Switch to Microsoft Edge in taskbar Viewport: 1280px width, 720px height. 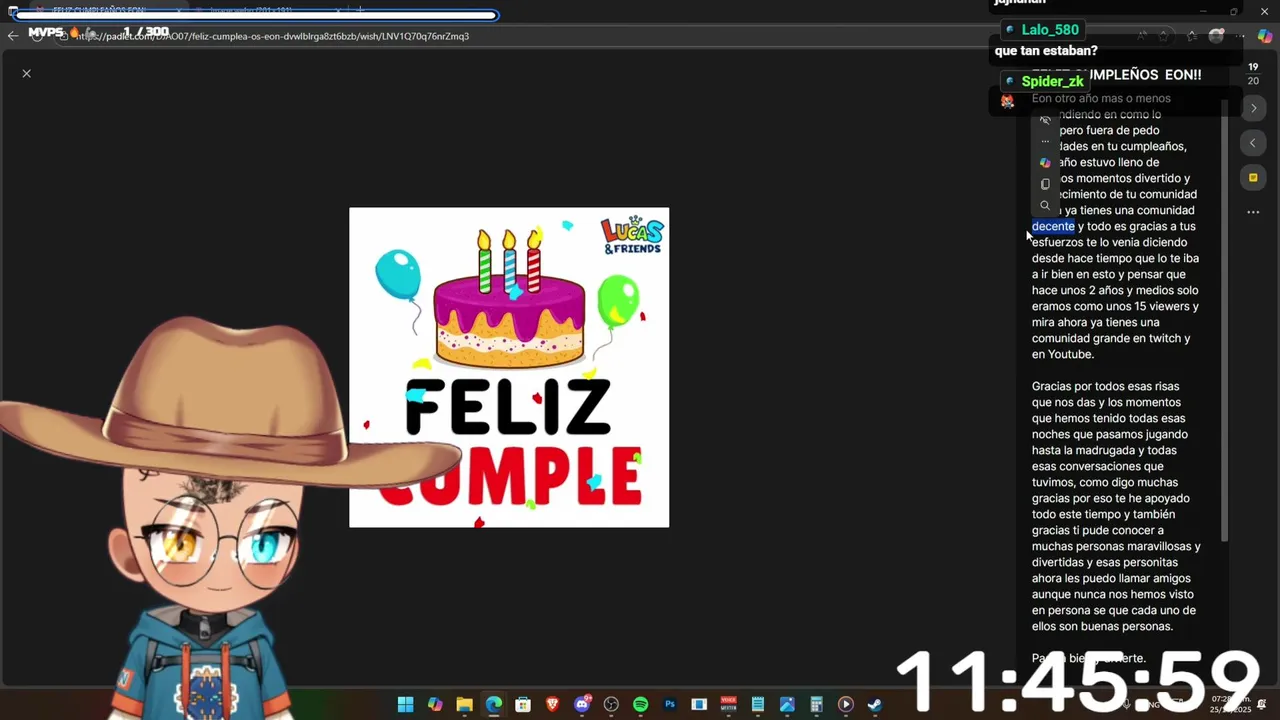[494, 704]
